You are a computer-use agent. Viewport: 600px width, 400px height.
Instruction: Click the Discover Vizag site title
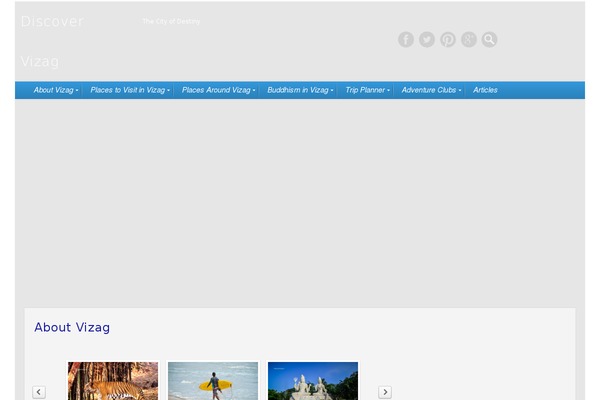(52, 41)
